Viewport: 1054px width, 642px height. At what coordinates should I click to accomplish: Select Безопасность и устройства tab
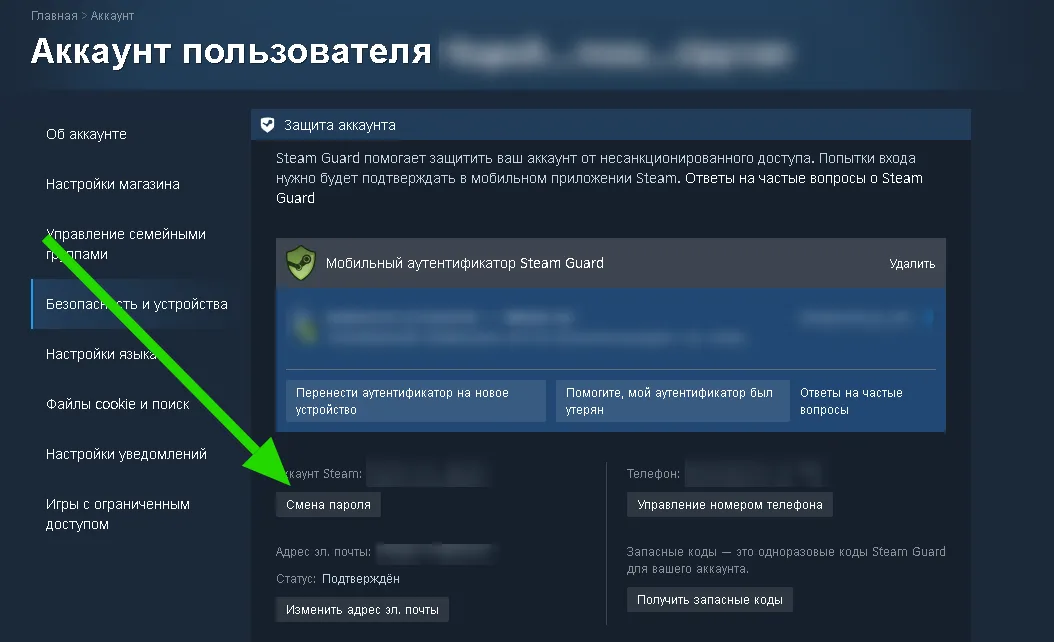[136, 304]
